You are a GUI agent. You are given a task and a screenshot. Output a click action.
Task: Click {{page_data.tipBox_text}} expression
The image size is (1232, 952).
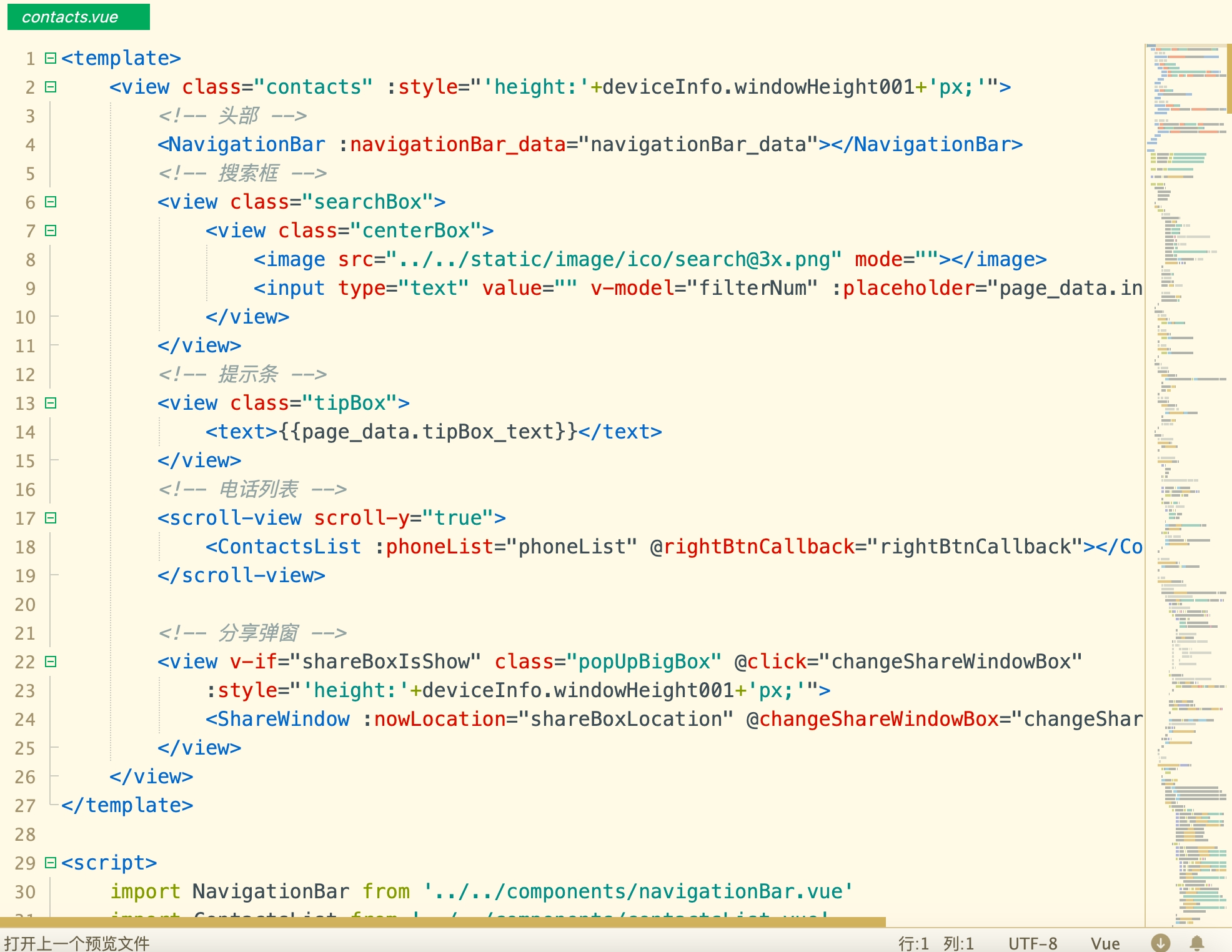click(428, 432)
